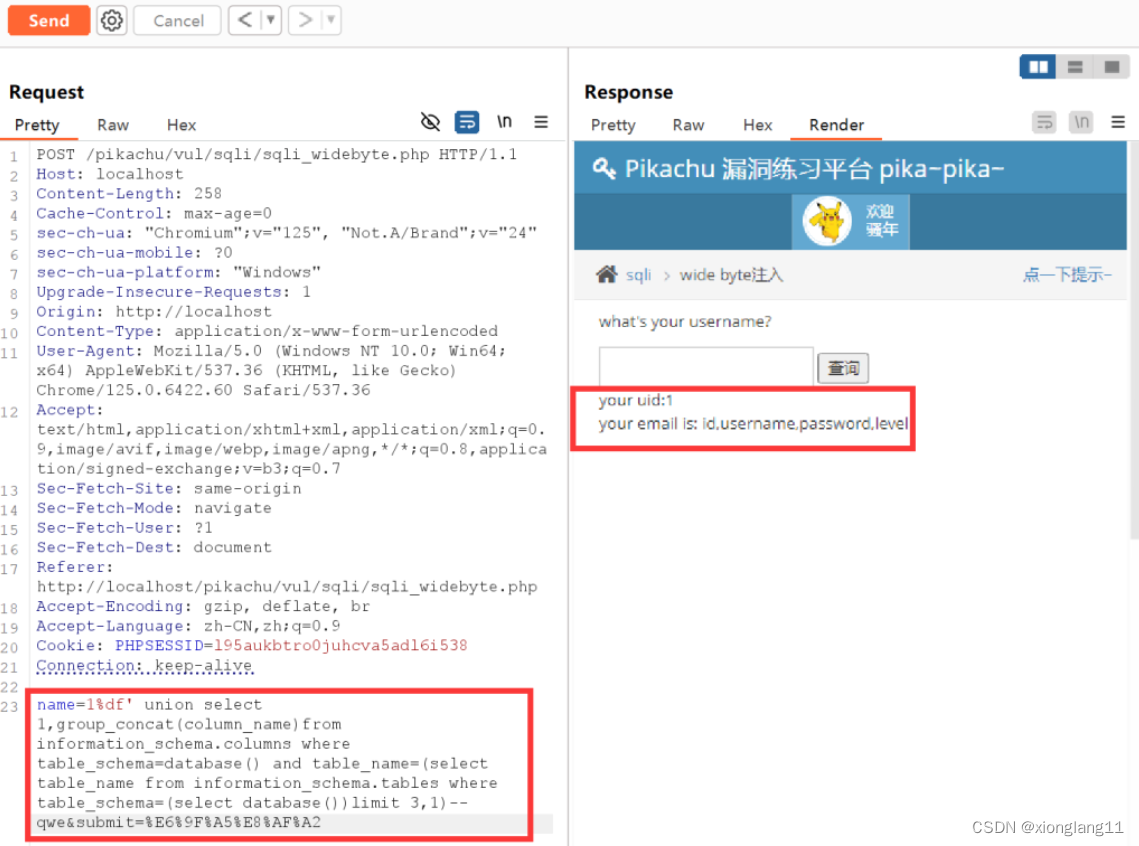This screenshot has width=1139, height=846.
Task: Click the Connection: keep-alive header
Action: (x=145, y=664)
